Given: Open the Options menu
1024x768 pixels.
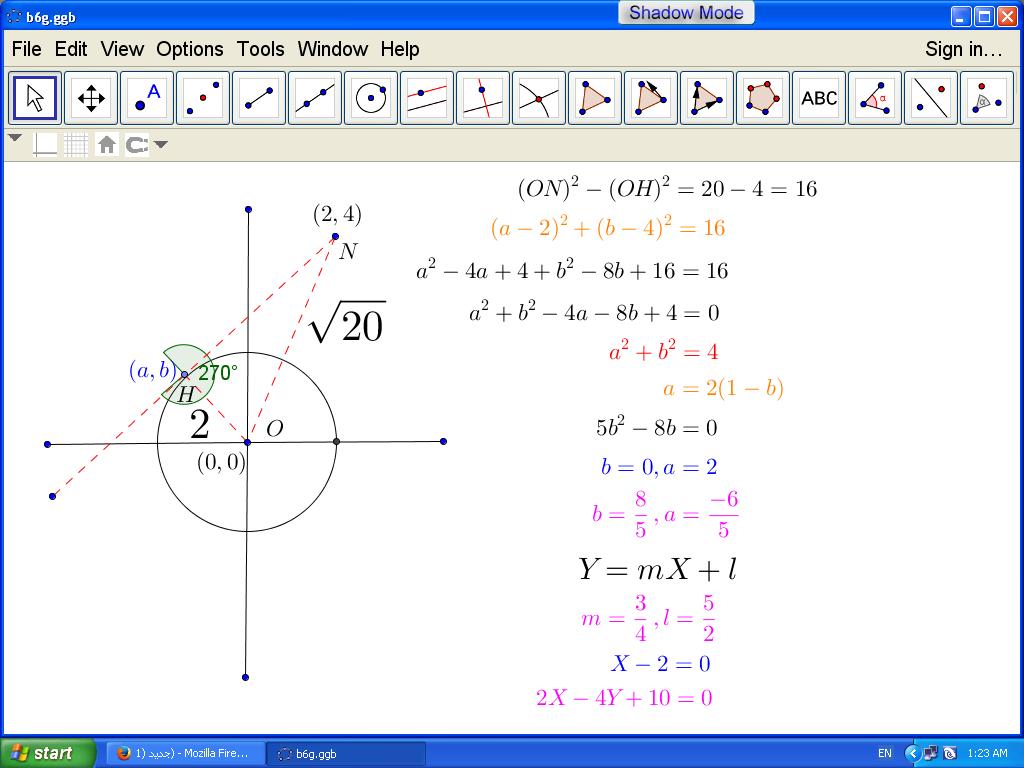Looking at the screenshot, I should 190,49.
